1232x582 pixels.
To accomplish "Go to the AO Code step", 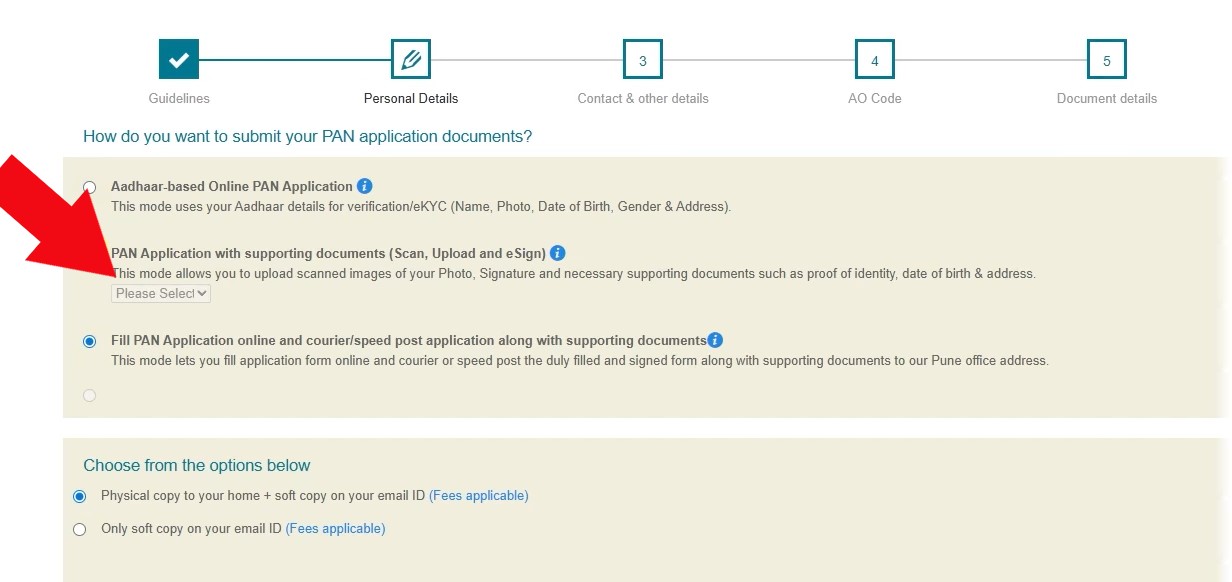I will 874,98.
